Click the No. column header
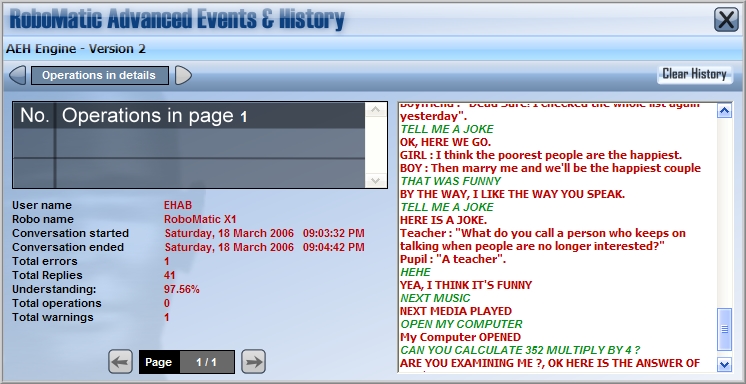Image resolution: width=746 pixels, height=384 pixels. [x=35, y=116]
